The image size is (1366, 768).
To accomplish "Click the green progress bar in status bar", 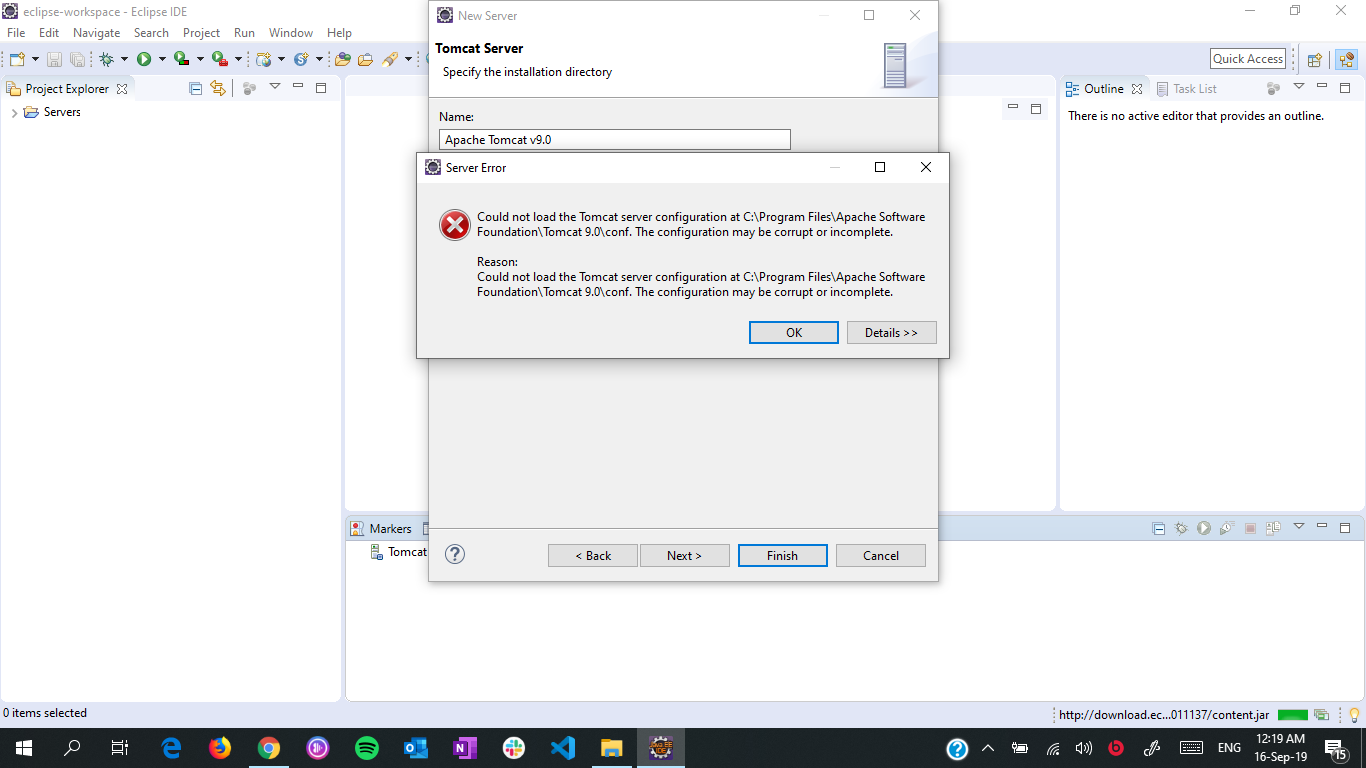I will (x=1293, y=715).
